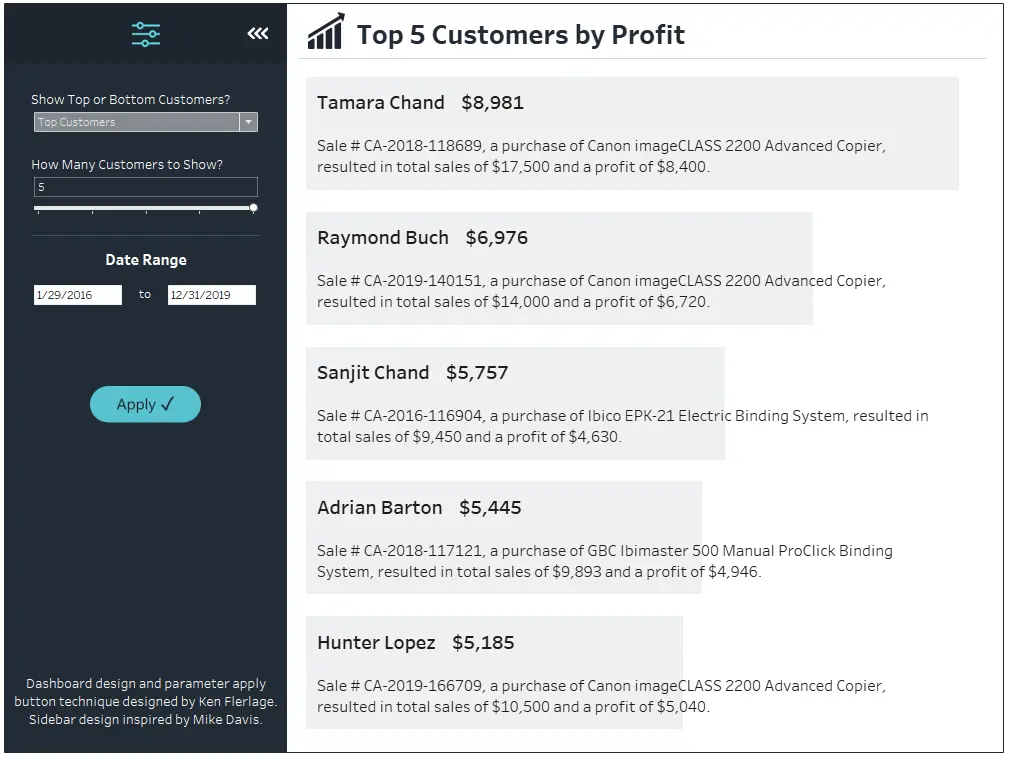
Task: Select the Raymond Buch customer card
Action: click(560, 268)
